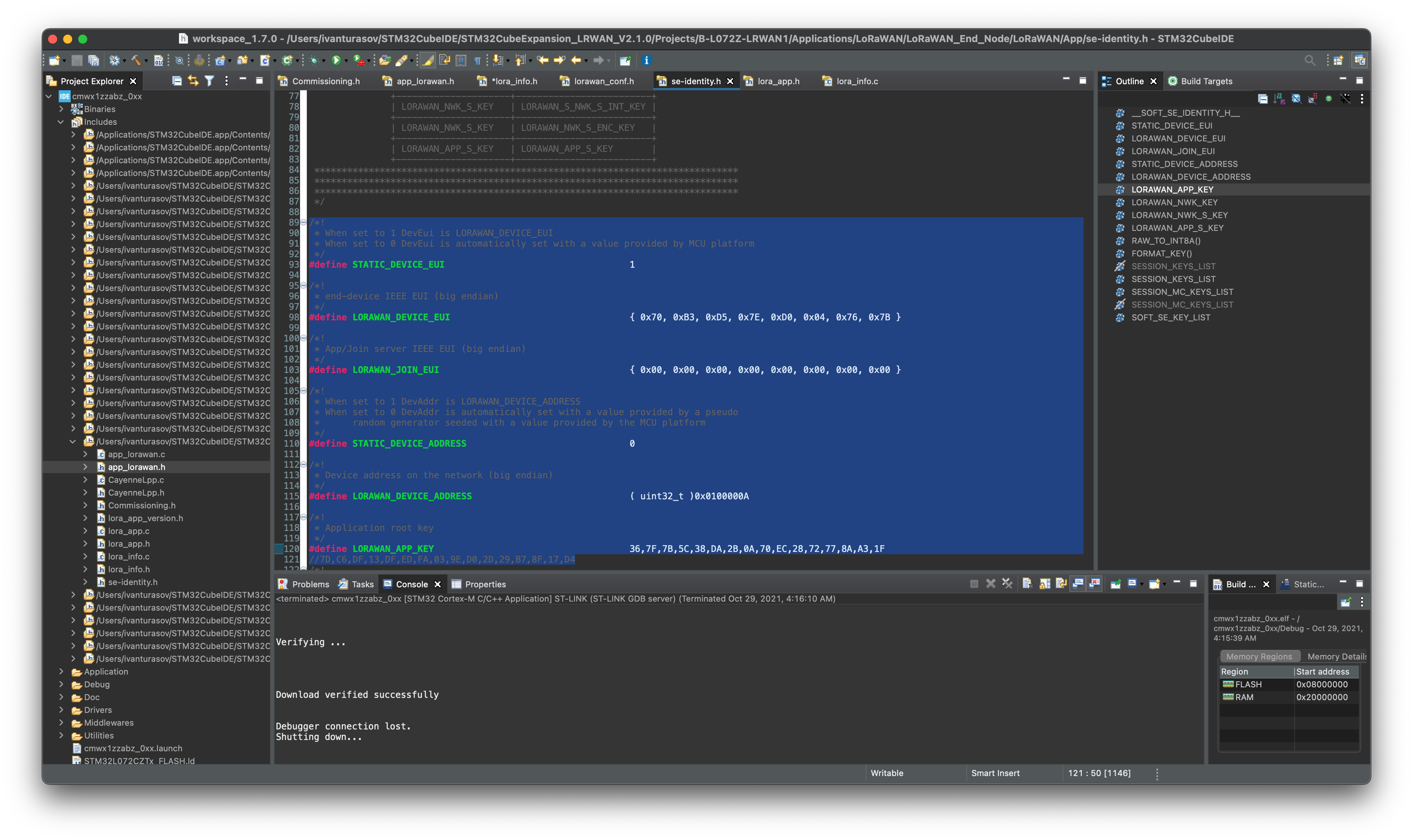The height and width of the screenshot is (840, 1413).
Task: Collapse the Includes tree node
Action: tap(61, 122)
